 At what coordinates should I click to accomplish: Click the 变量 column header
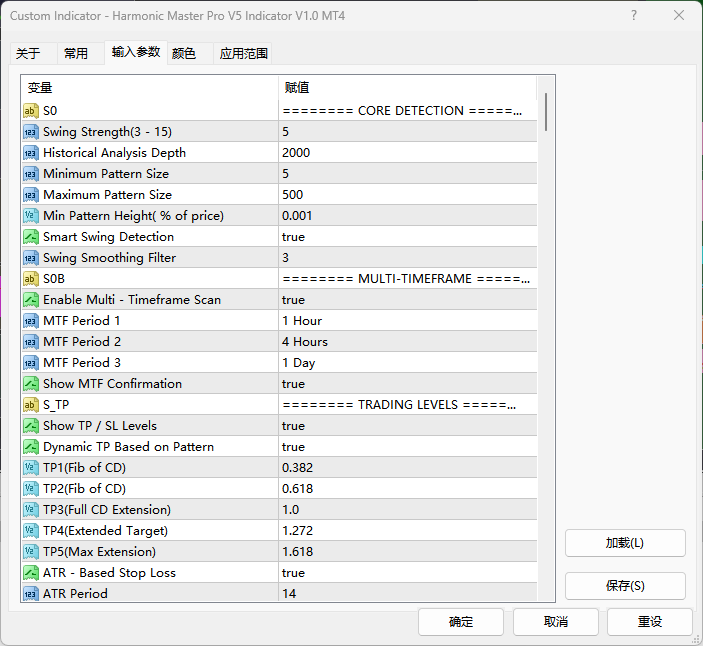150,88
